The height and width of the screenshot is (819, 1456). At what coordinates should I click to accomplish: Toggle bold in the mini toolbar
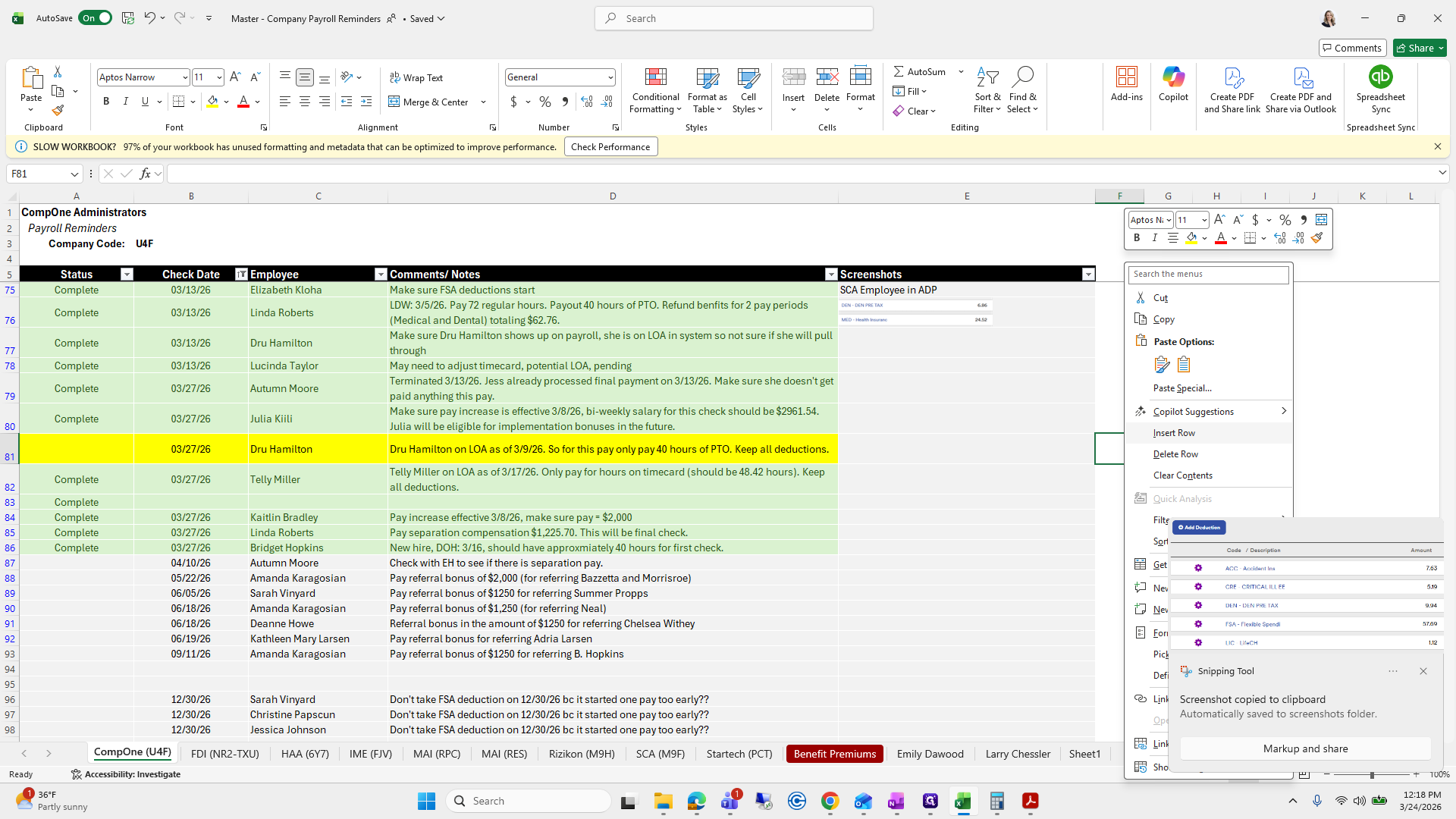[1137, 237]
